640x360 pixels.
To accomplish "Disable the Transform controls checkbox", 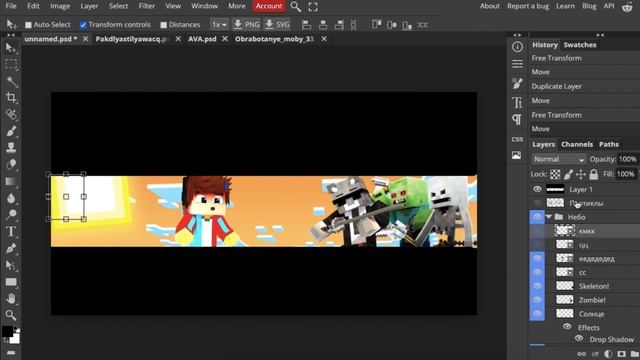I will (83, 25).
